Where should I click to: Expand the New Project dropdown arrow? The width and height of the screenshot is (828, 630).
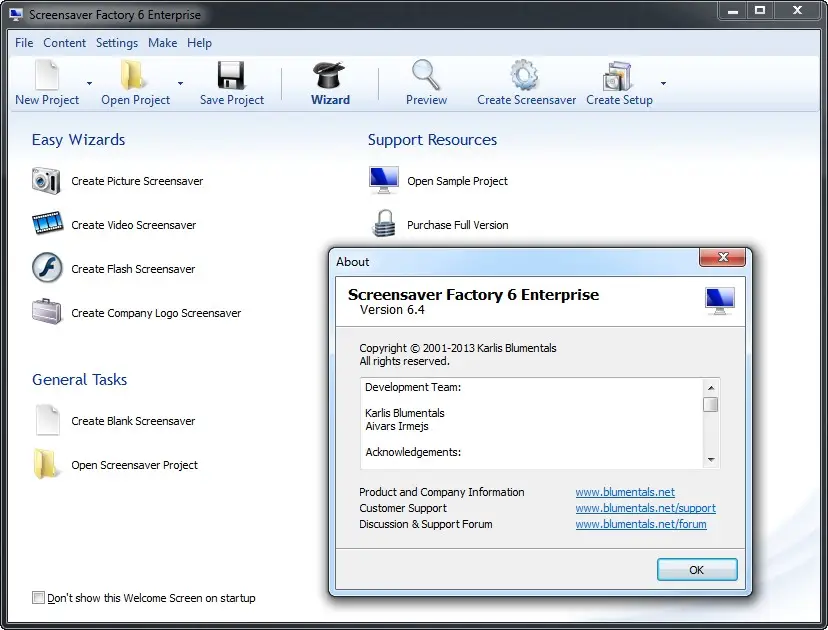tap(89, 83)
